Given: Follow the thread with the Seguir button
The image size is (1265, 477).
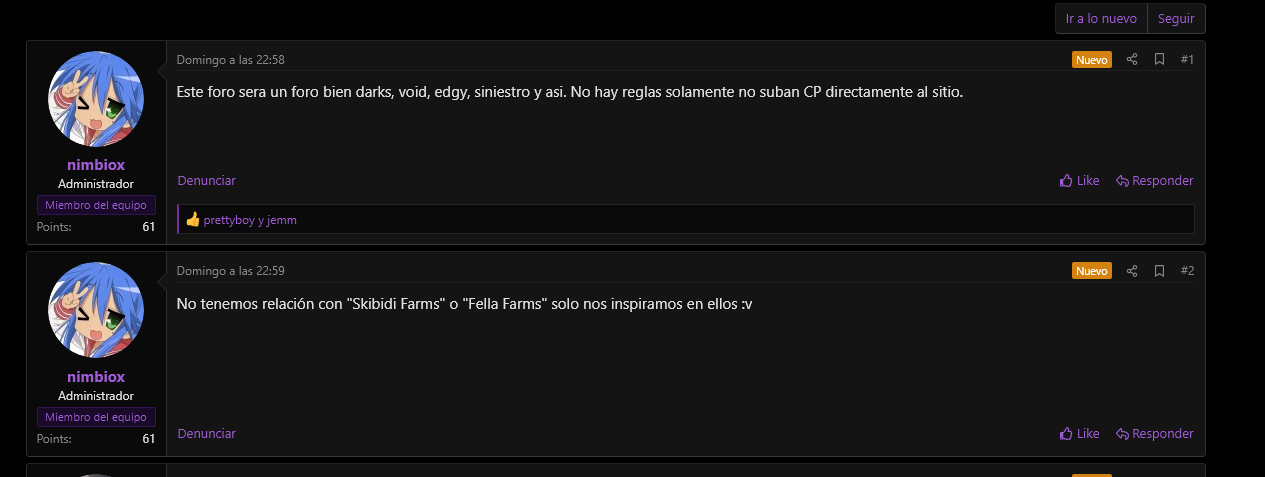Looking at the screenshot, I should click(1176, 19).
